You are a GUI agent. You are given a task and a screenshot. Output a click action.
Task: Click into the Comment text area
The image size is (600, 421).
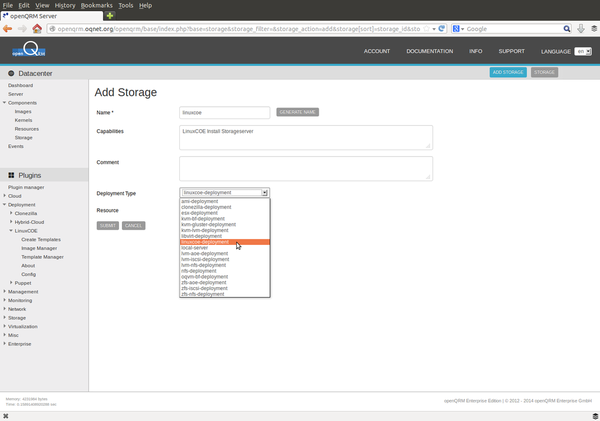pos(306,168)
